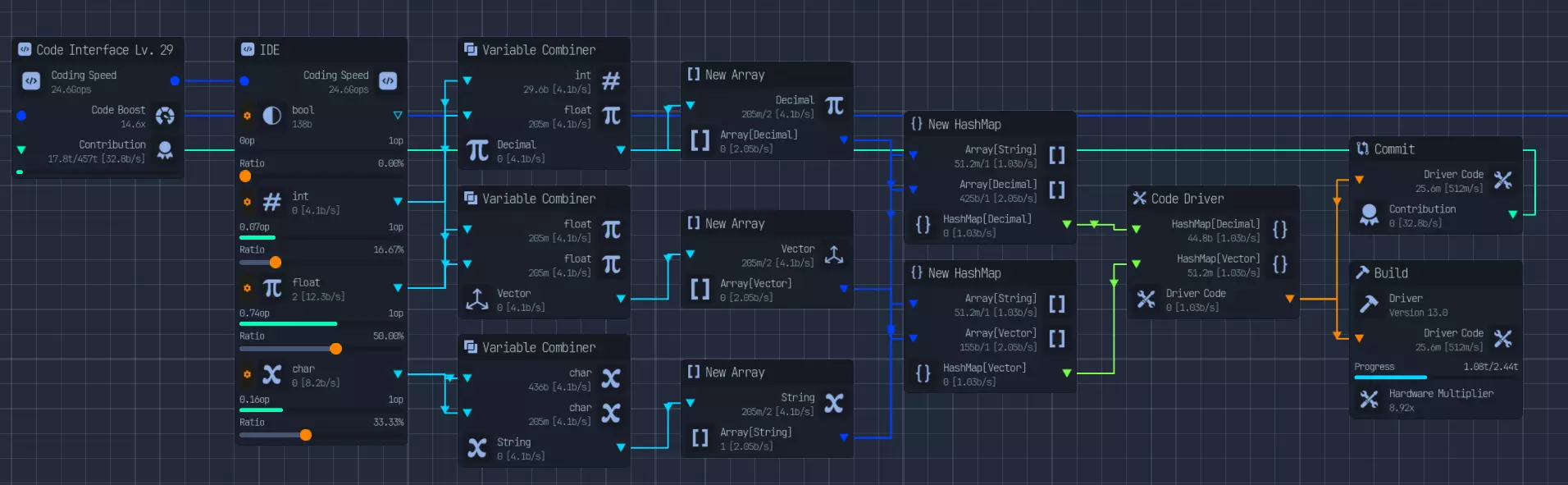Image resolution: width=1568 pixels, height=485 pixels.
Task: Click the '8.92x' Hardware Multiplier value
Action: click(1401, 408)
